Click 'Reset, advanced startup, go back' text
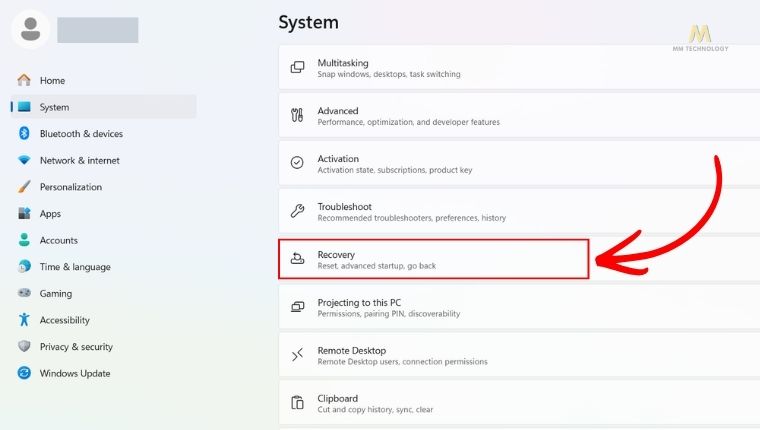 (x=377, y=266)
